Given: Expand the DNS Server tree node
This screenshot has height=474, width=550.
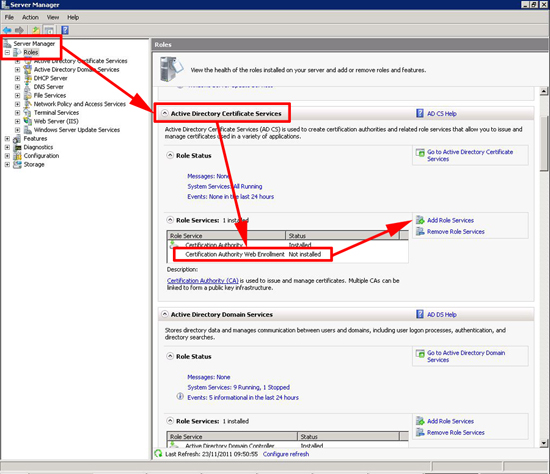Looking at the screenshot, I should click(17, 87).
